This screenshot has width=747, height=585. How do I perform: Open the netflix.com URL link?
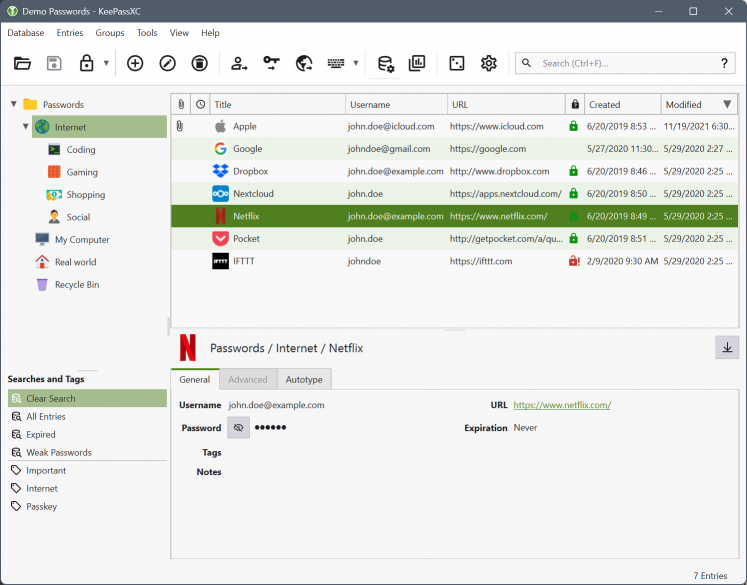561,405
